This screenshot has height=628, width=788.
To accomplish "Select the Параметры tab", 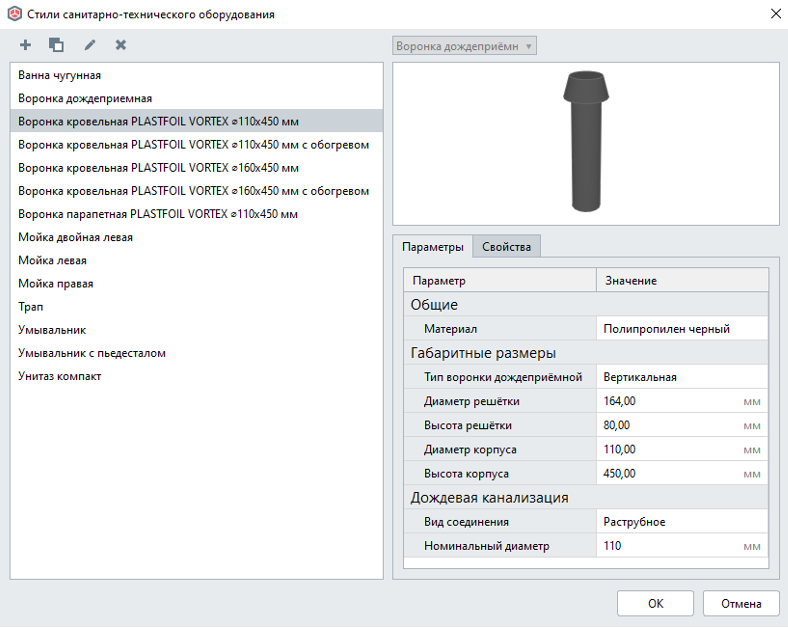I will pyautogui.click(x=432, y=247).
